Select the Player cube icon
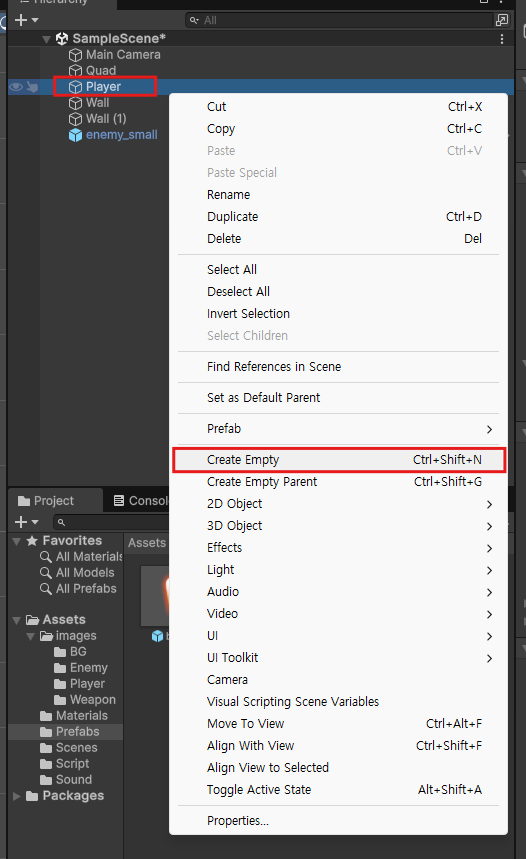Viewport: 526px width, 859px height. click(x=75, y=87)
